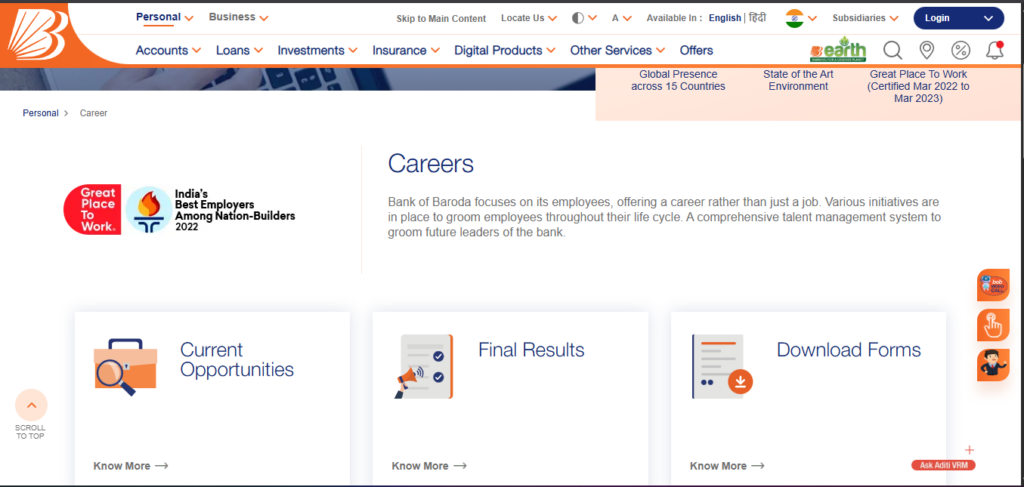Expand the Loans menu
Image resolution: width=1024 pixels, height=487 pixels.
239,50
